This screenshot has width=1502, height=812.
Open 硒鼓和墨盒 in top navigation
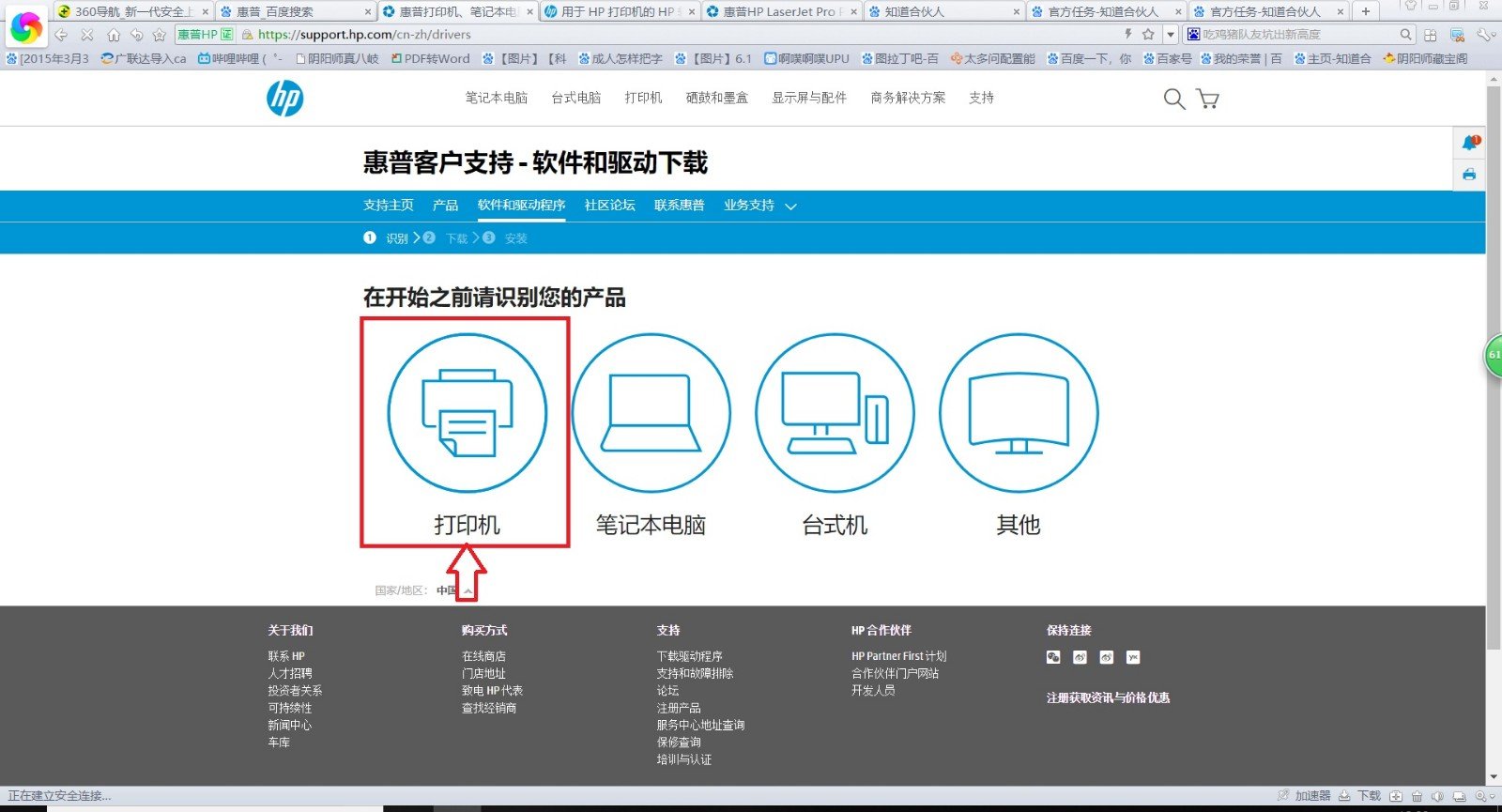(x=716, y=98)
